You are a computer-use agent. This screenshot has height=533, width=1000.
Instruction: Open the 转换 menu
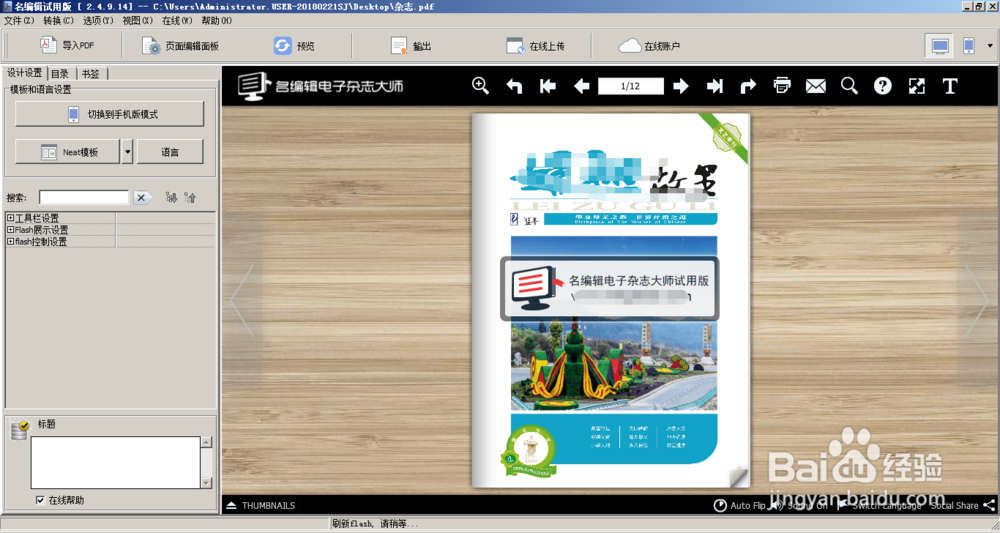pos(58,20)
